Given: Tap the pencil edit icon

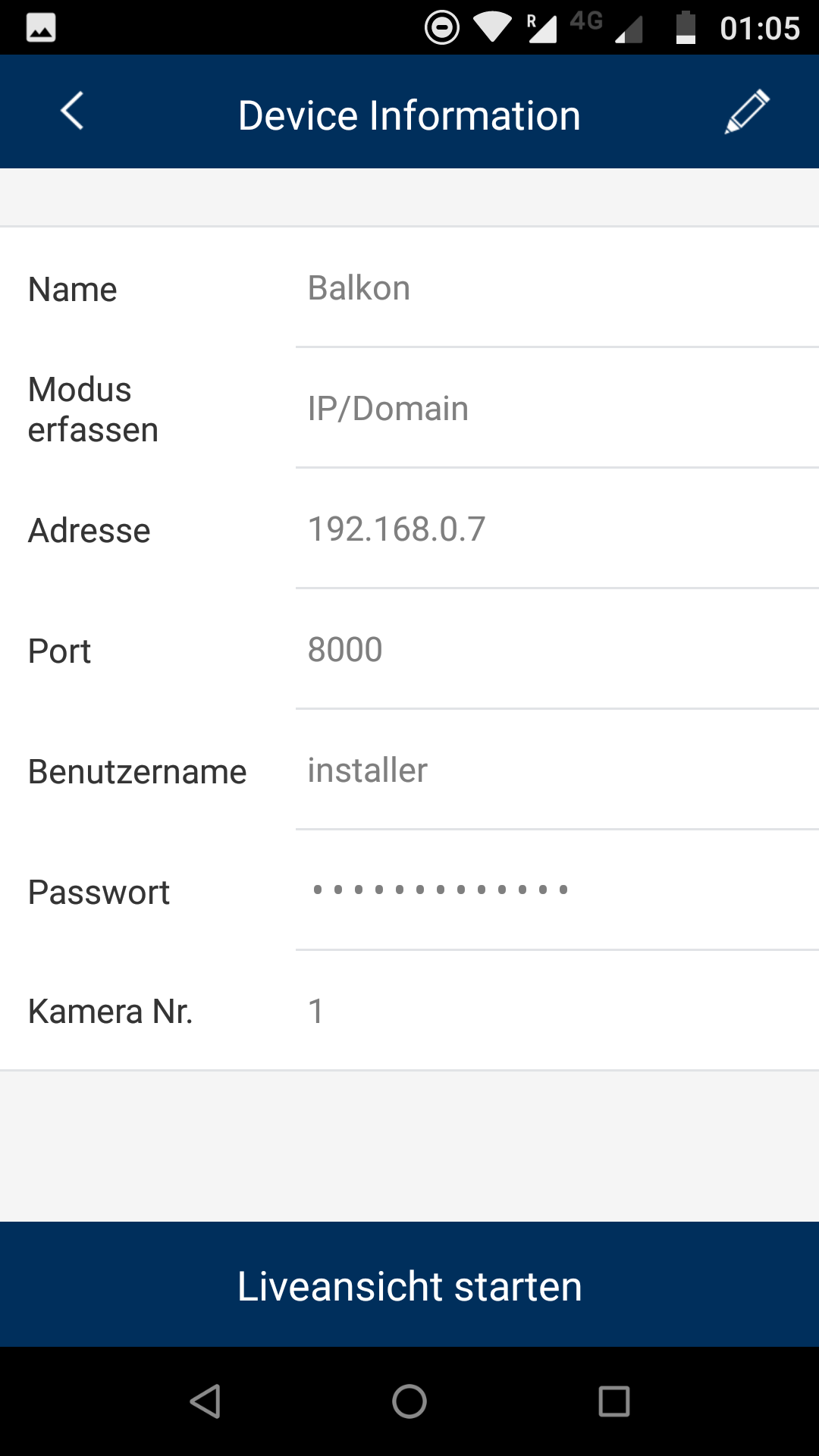Looking at the screenshot, I should [747, 112].
